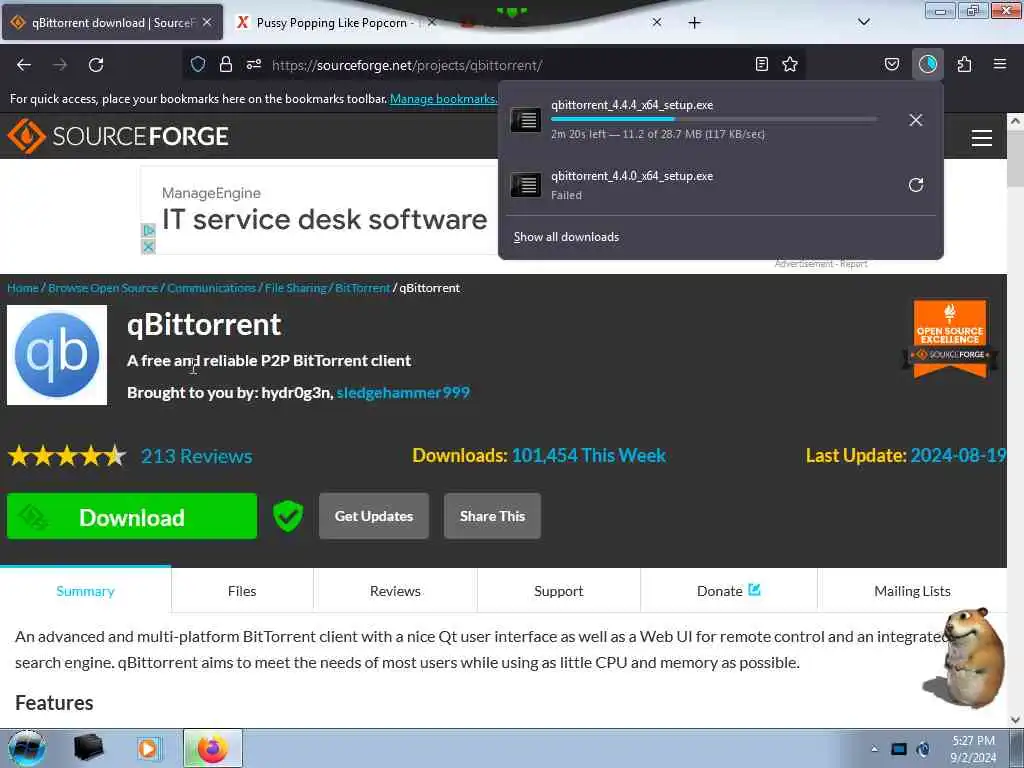Open the Windows Start menu
Screen dimensions: 1024x768
pyautogui.click(x=27, y=748)
